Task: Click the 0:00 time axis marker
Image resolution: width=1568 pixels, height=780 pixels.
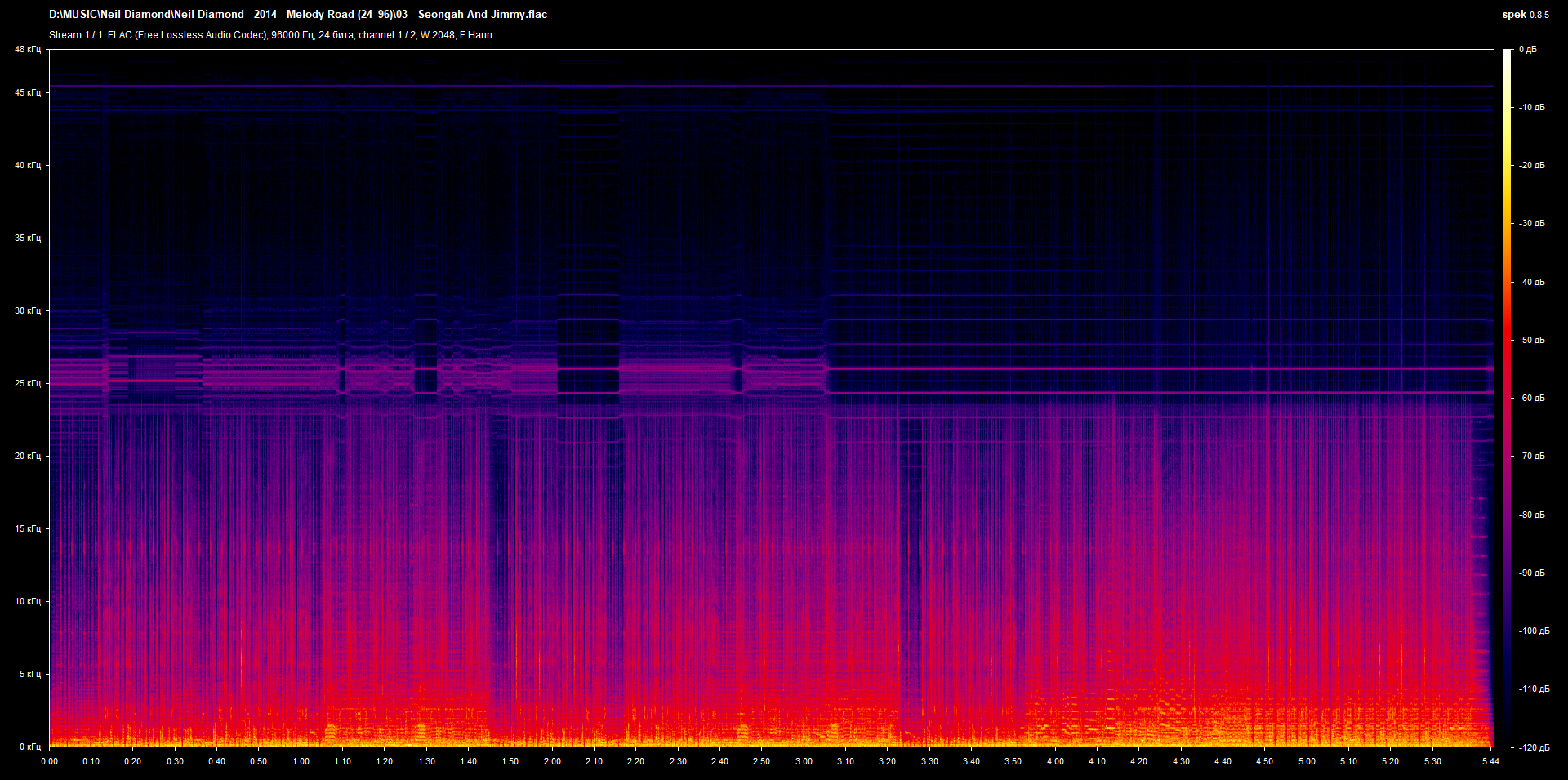Action: (49, 761)
